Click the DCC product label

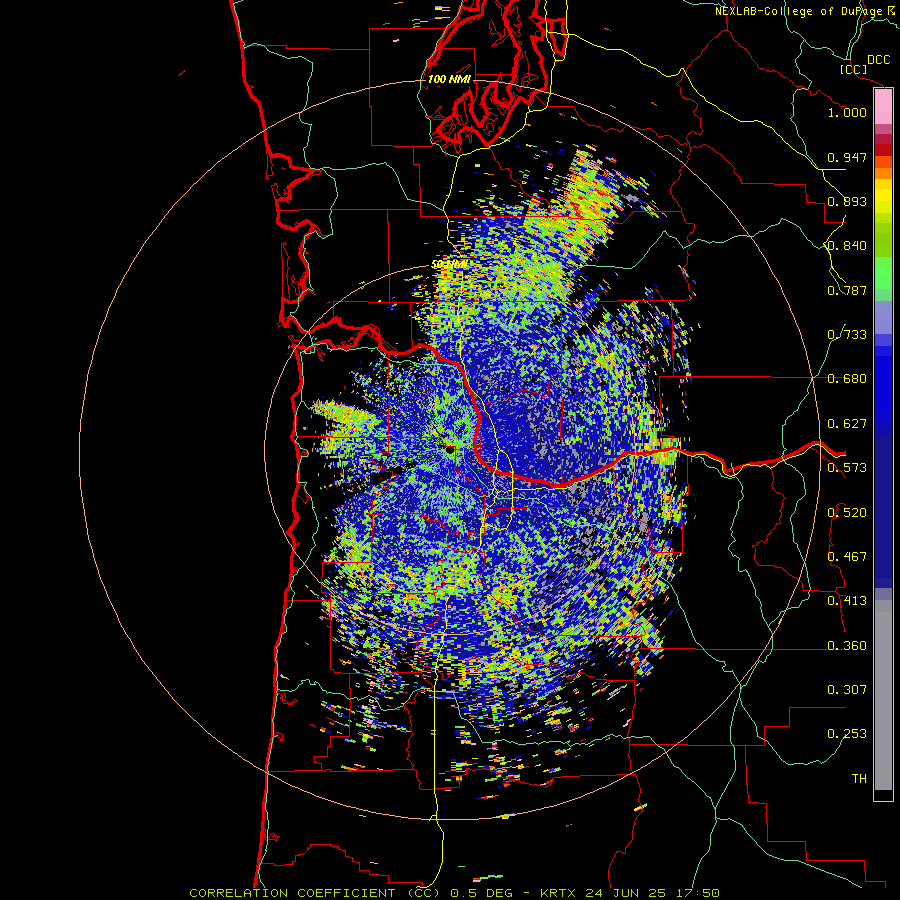point(878,60)
